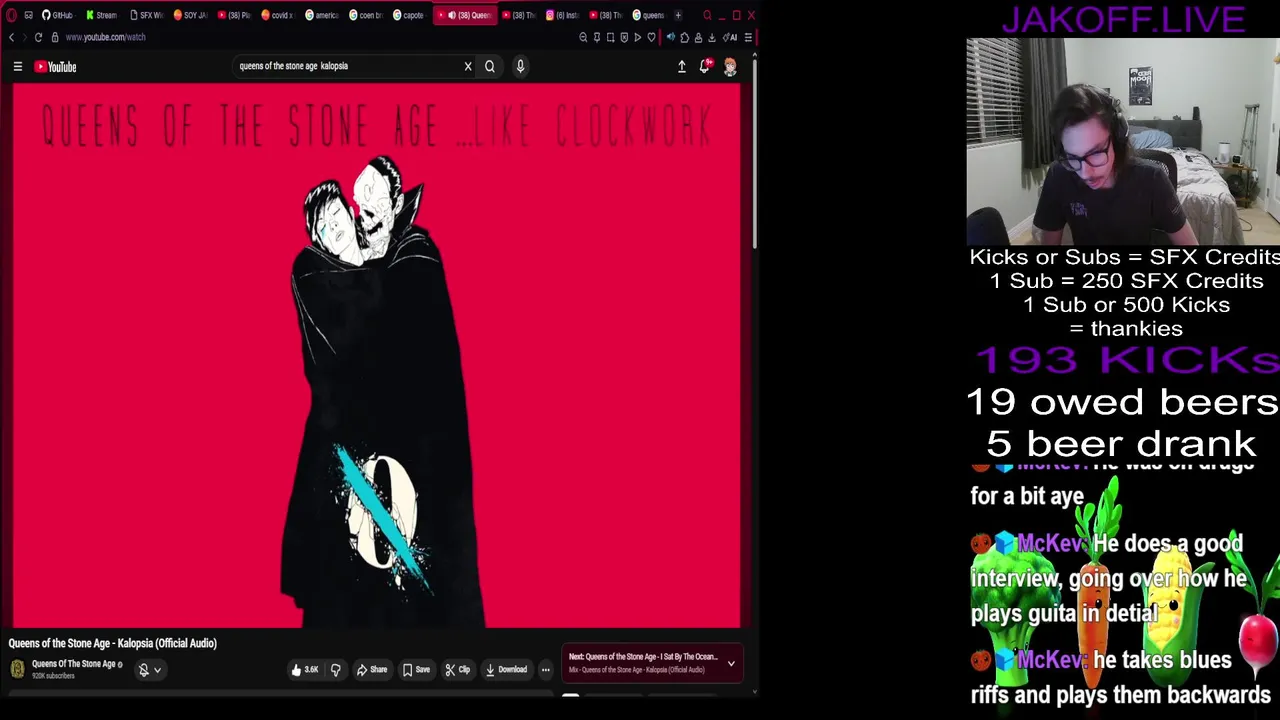
Task: Click the play icon in address bar
Action: [637, 37]
